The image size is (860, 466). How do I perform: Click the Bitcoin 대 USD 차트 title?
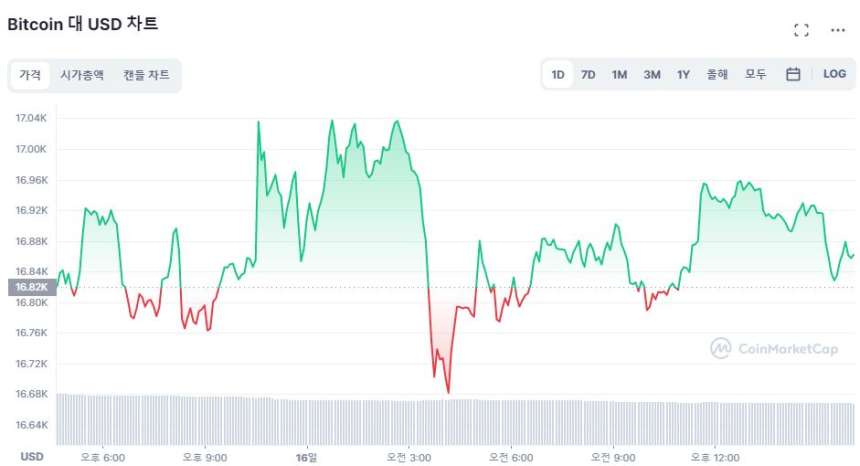click(83, 24)
